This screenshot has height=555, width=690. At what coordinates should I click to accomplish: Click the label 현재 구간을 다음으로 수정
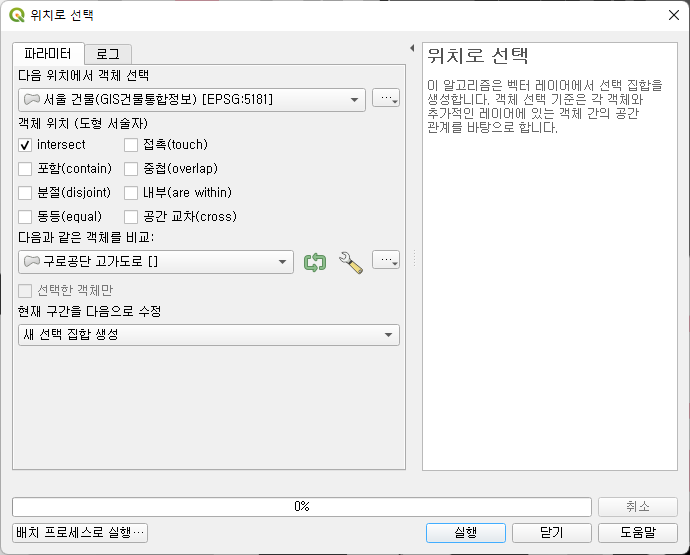click(x=89, y=312)
